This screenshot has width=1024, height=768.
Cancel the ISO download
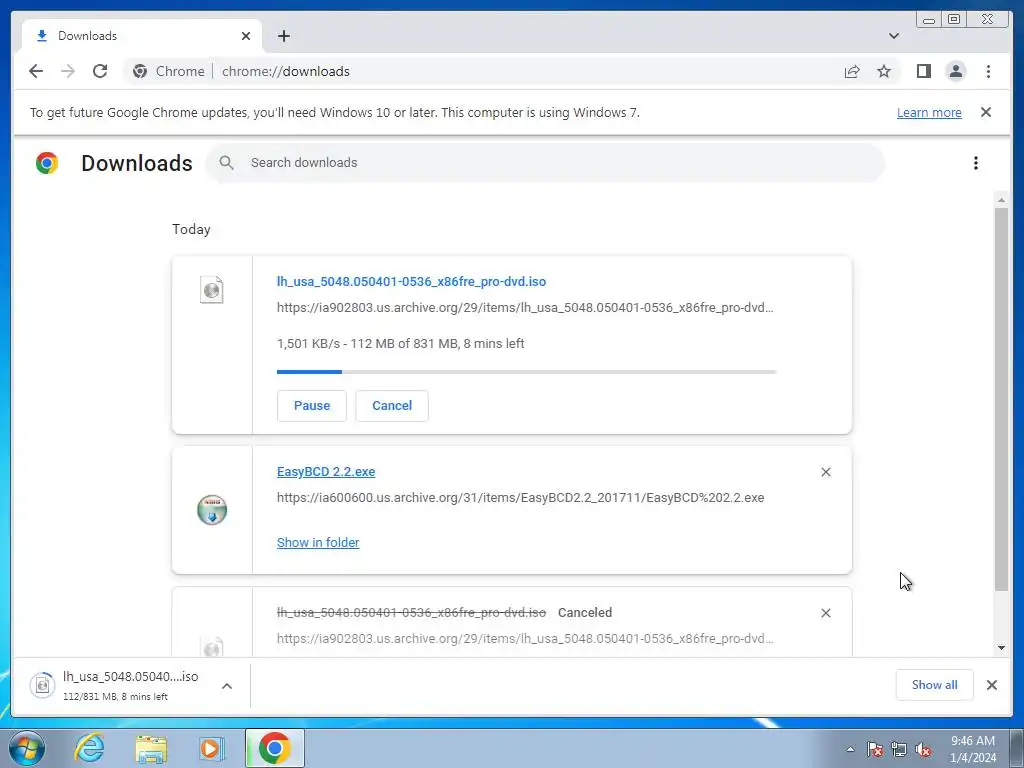[x=392, y=406]
